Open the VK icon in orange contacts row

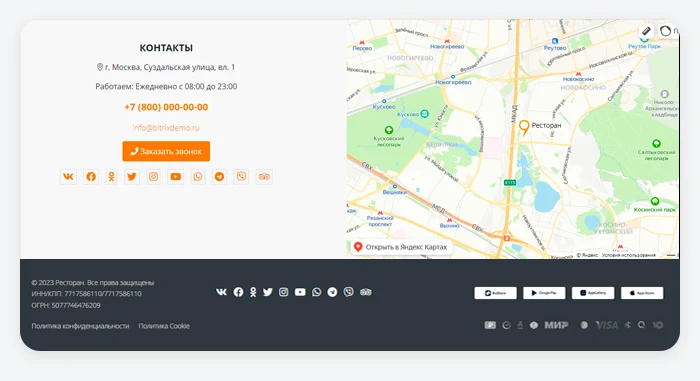[x=68, y=176]
